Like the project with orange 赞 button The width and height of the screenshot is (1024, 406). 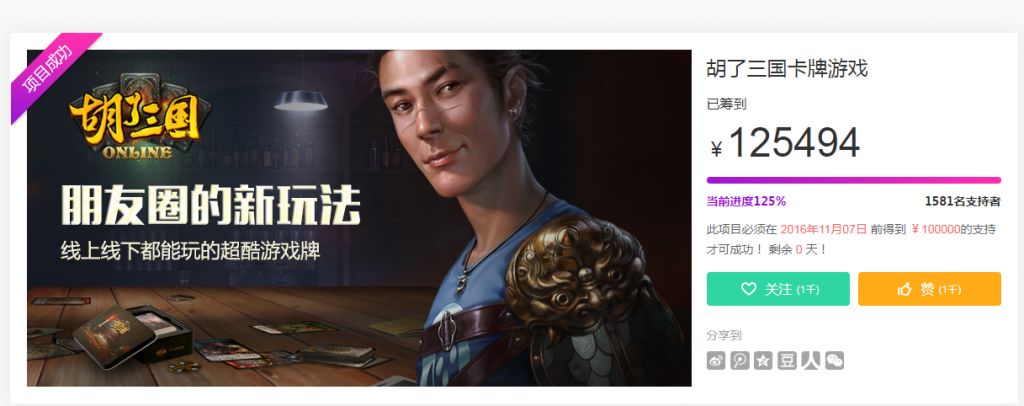[x=929, y=289]
